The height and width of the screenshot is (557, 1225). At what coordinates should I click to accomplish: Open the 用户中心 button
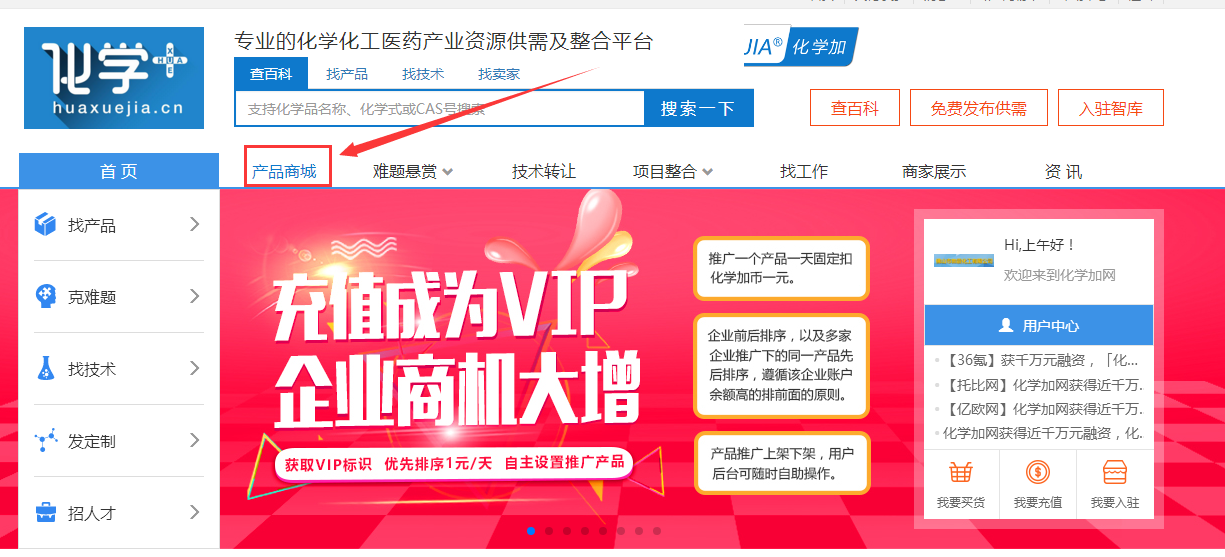pyautogui.click(x=1038, y=326)
